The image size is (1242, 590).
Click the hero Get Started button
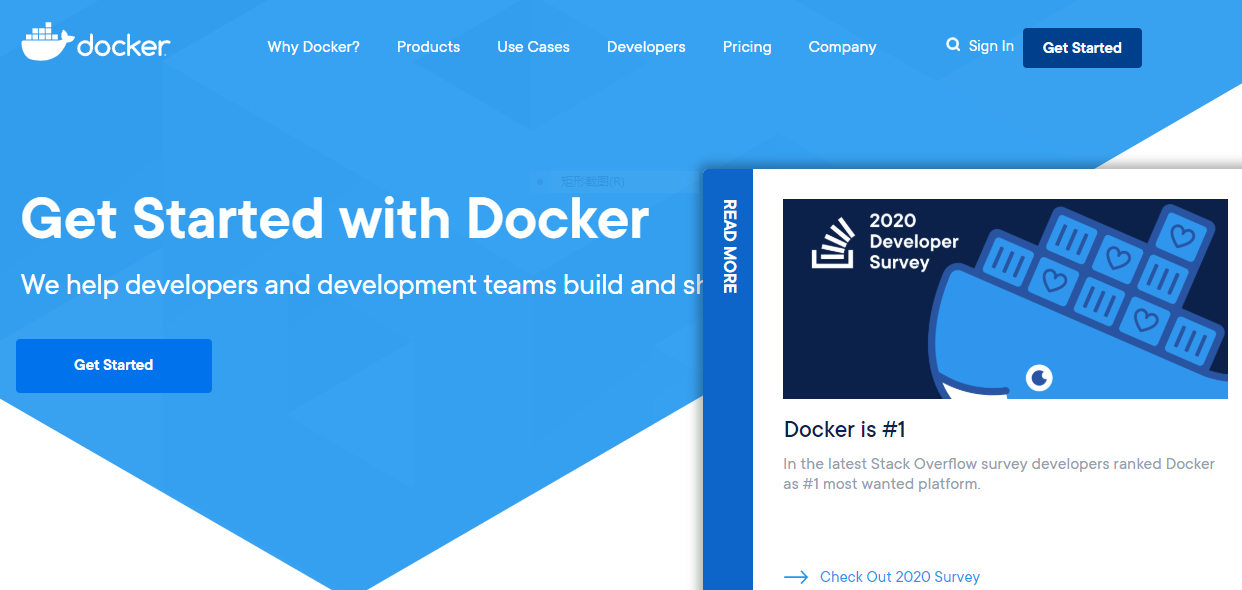[x=113, y=365]
